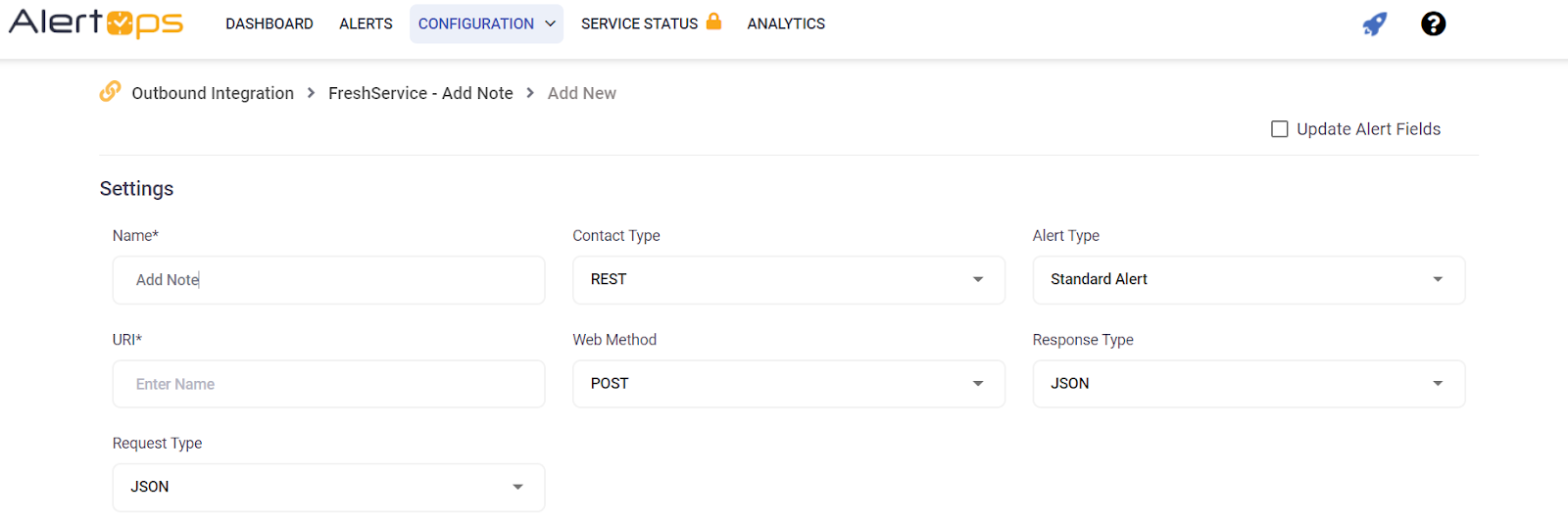Go back to FreshService - Add Note breadcrumb
This screenshot has width=1568, height=521.
(420, 93)
